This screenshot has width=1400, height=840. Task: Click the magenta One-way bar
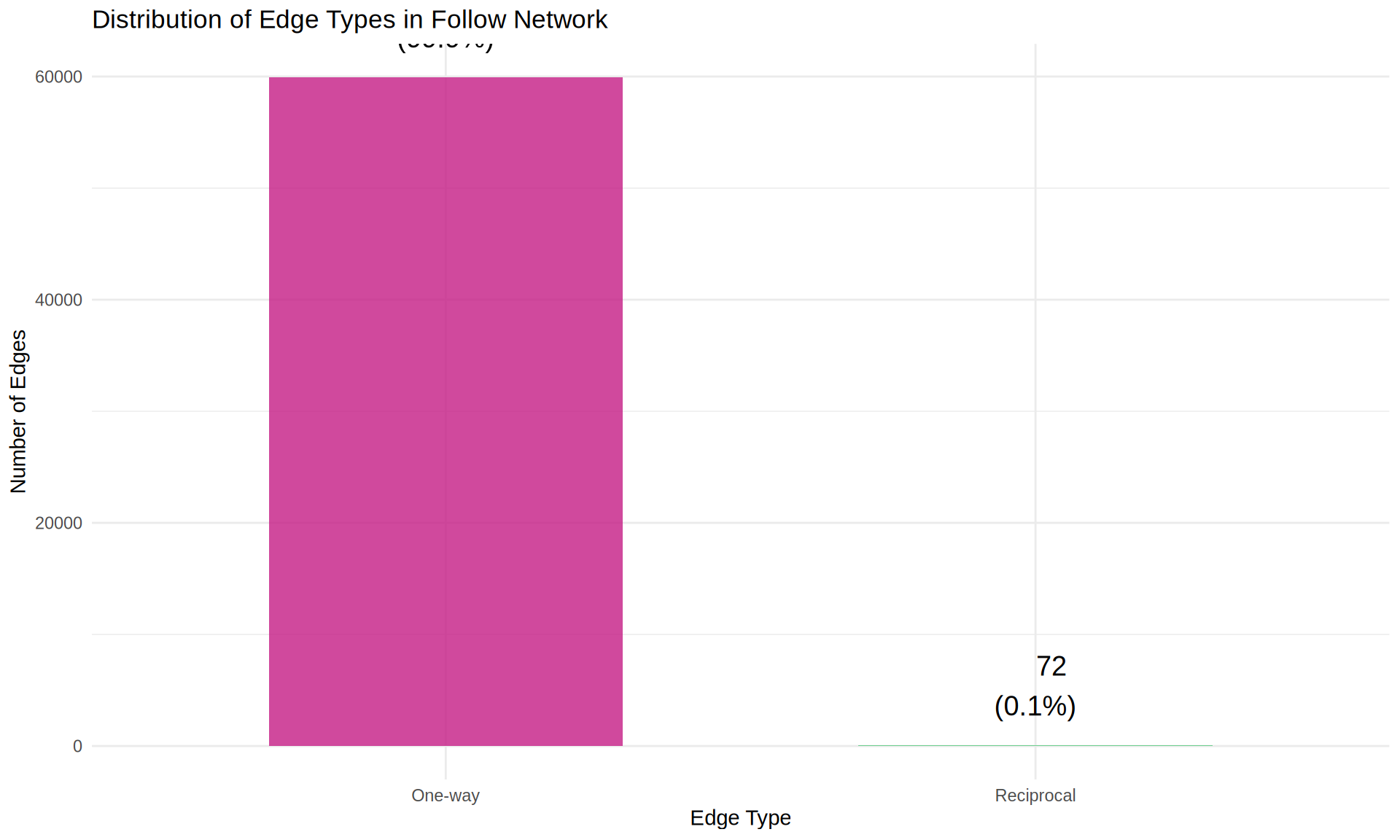[446, 411]
